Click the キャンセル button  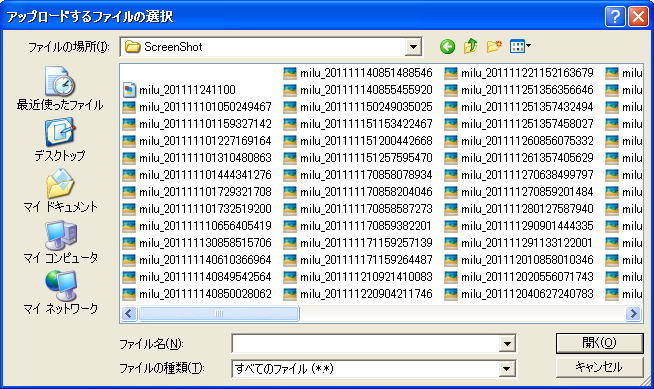(599, 367)
